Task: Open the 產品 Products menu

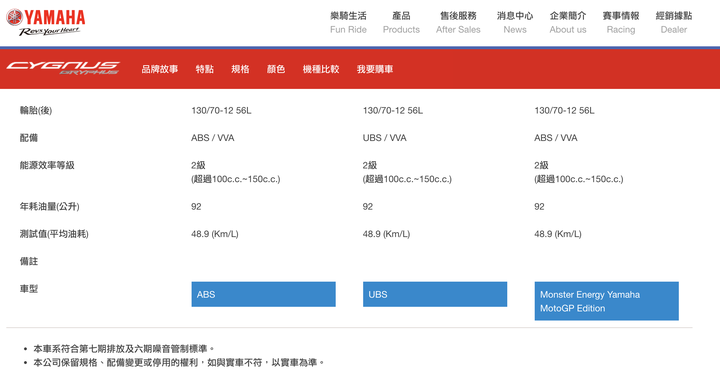Action: (401, 23)
